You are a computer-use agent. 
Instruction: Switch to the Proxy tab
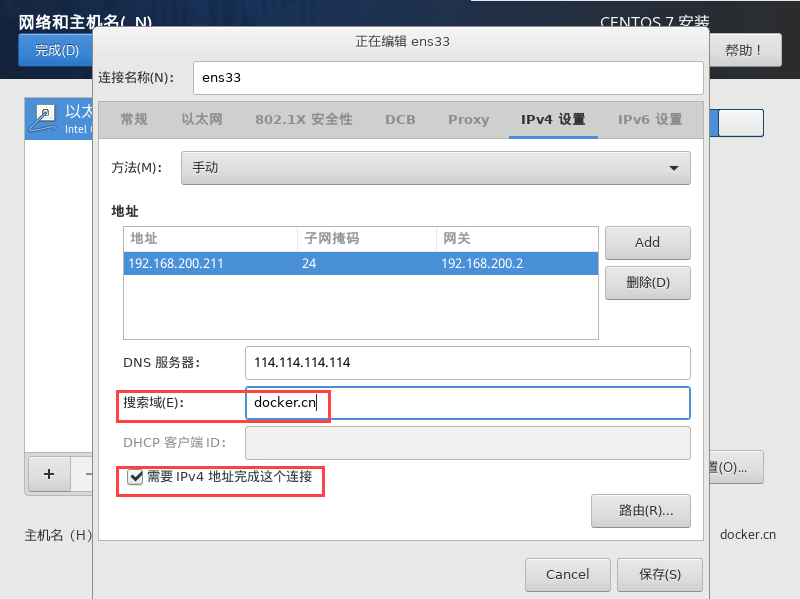point(468,119)
